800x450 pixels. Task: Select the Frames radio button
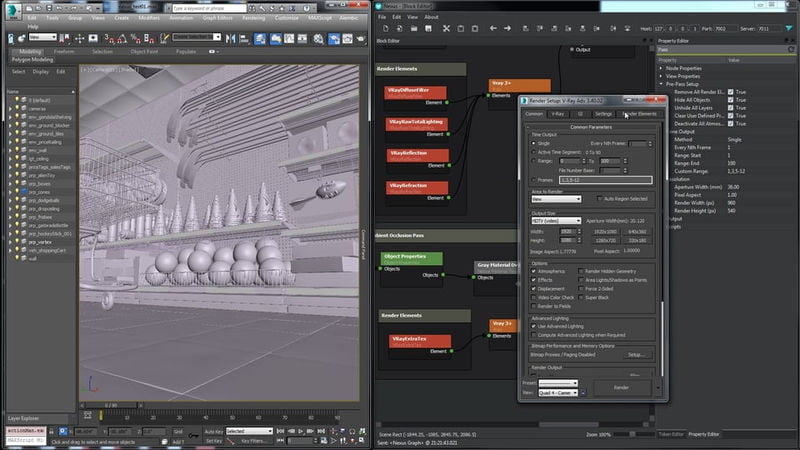(x=533, y=179)
